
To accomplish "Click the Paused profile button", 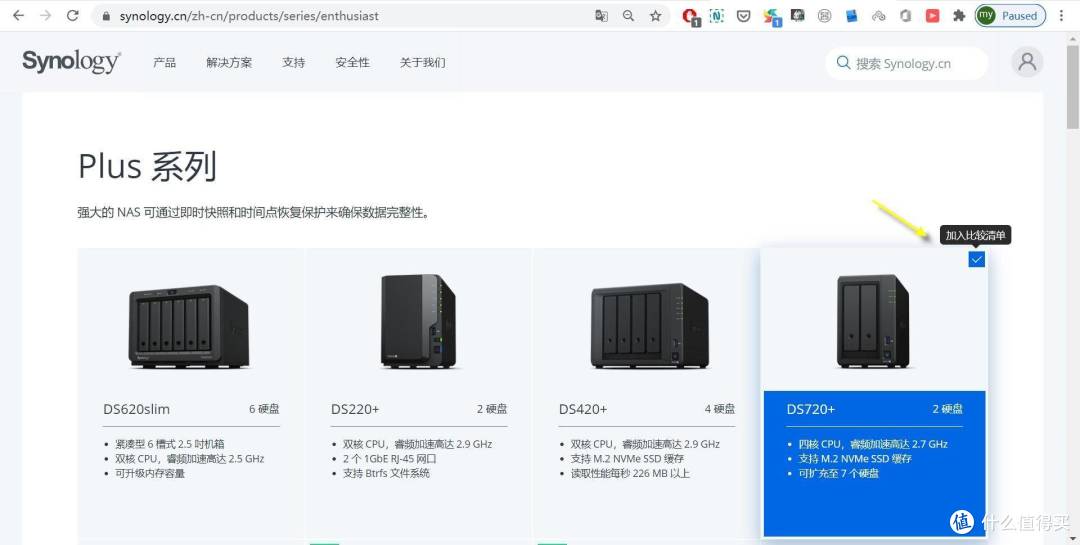I will point(1010,15).
